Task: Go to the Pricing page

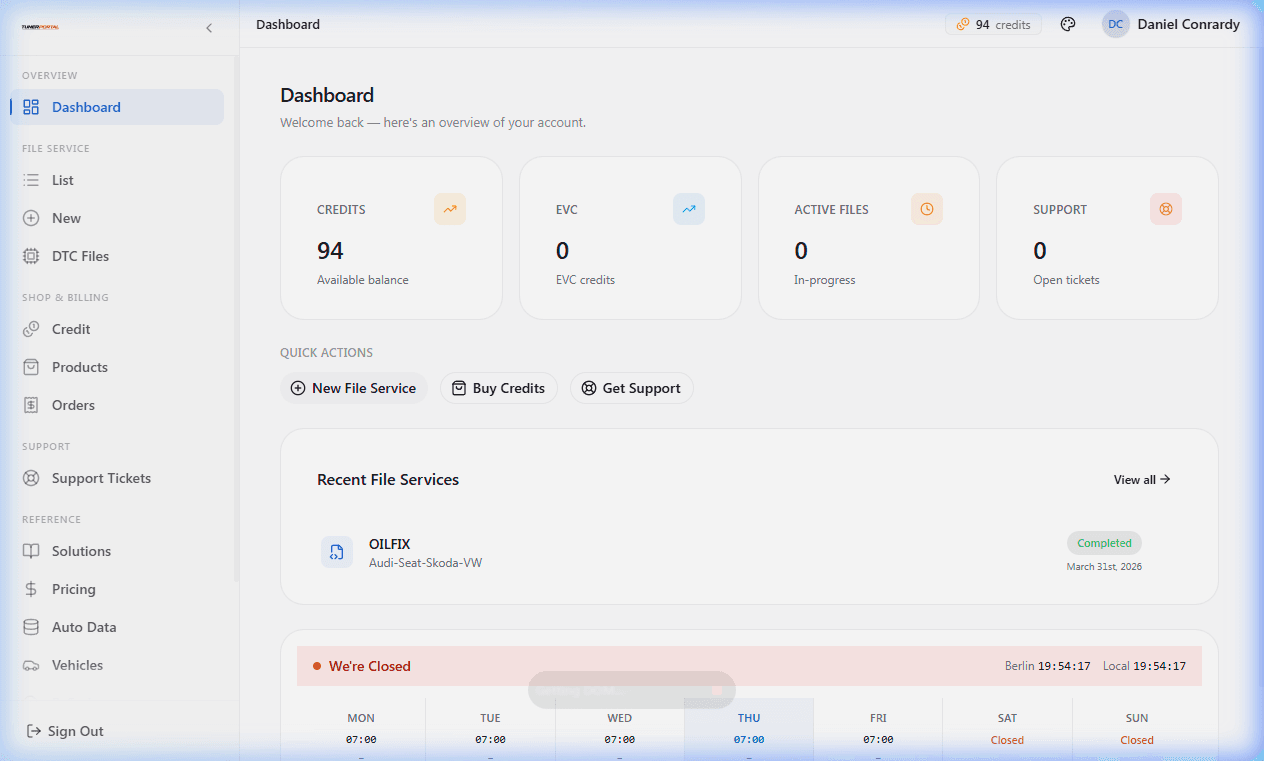Action: tap(74, 589)
